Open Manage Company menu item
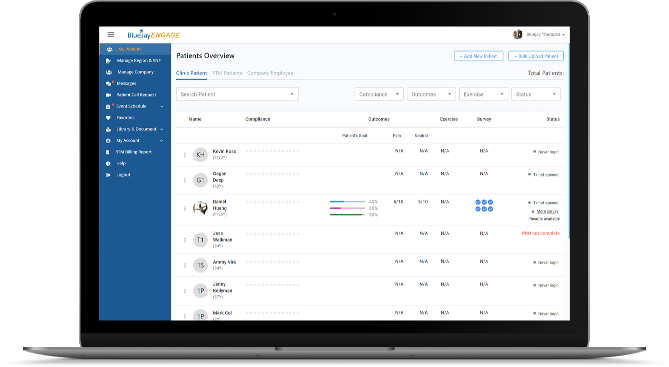The height and width of the screenshot is (367, 669). 136,73
